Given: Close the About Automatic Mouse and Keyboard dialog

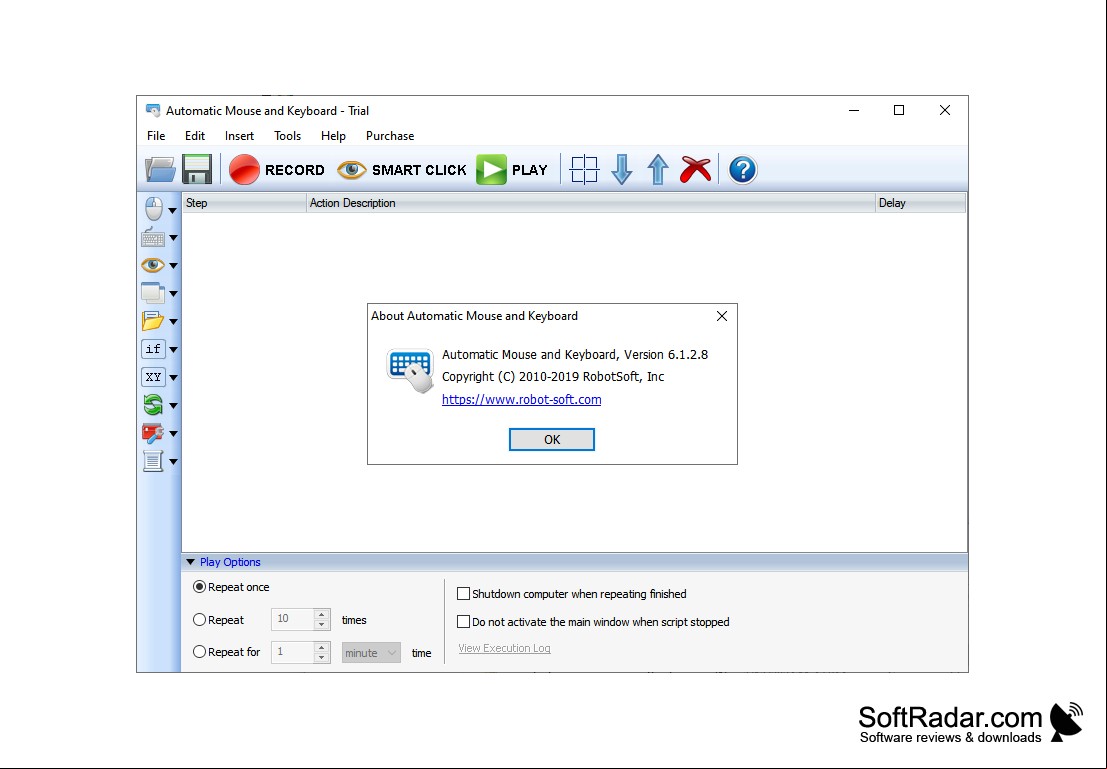Looking at the screenshot, I should (722, 316).
